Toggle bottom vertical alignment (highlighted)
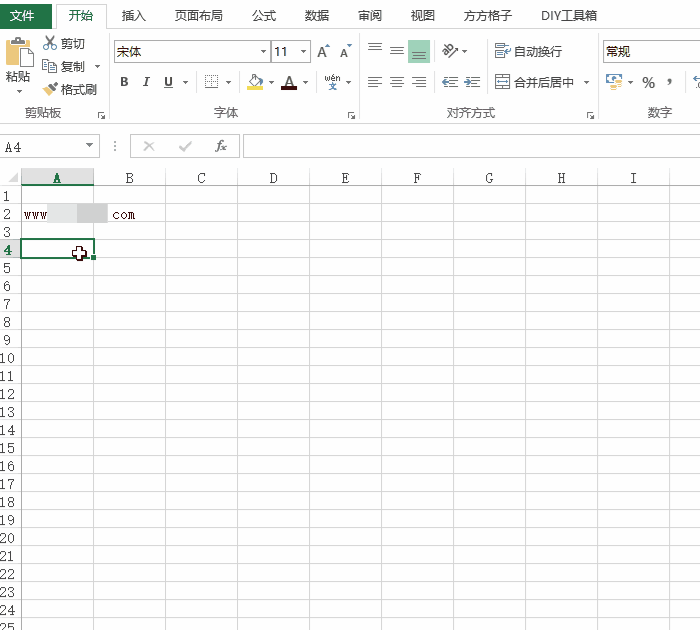This screenshot has width=700, height=630. pyautogui.click(x=419, y=51)
